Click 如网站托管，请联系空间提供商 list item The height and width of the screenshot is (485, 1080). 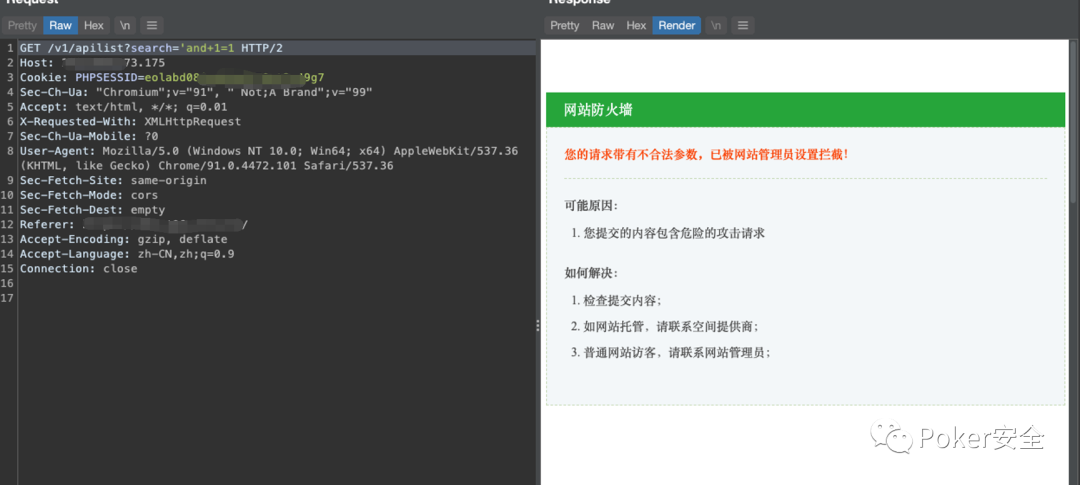coord(672,327)
